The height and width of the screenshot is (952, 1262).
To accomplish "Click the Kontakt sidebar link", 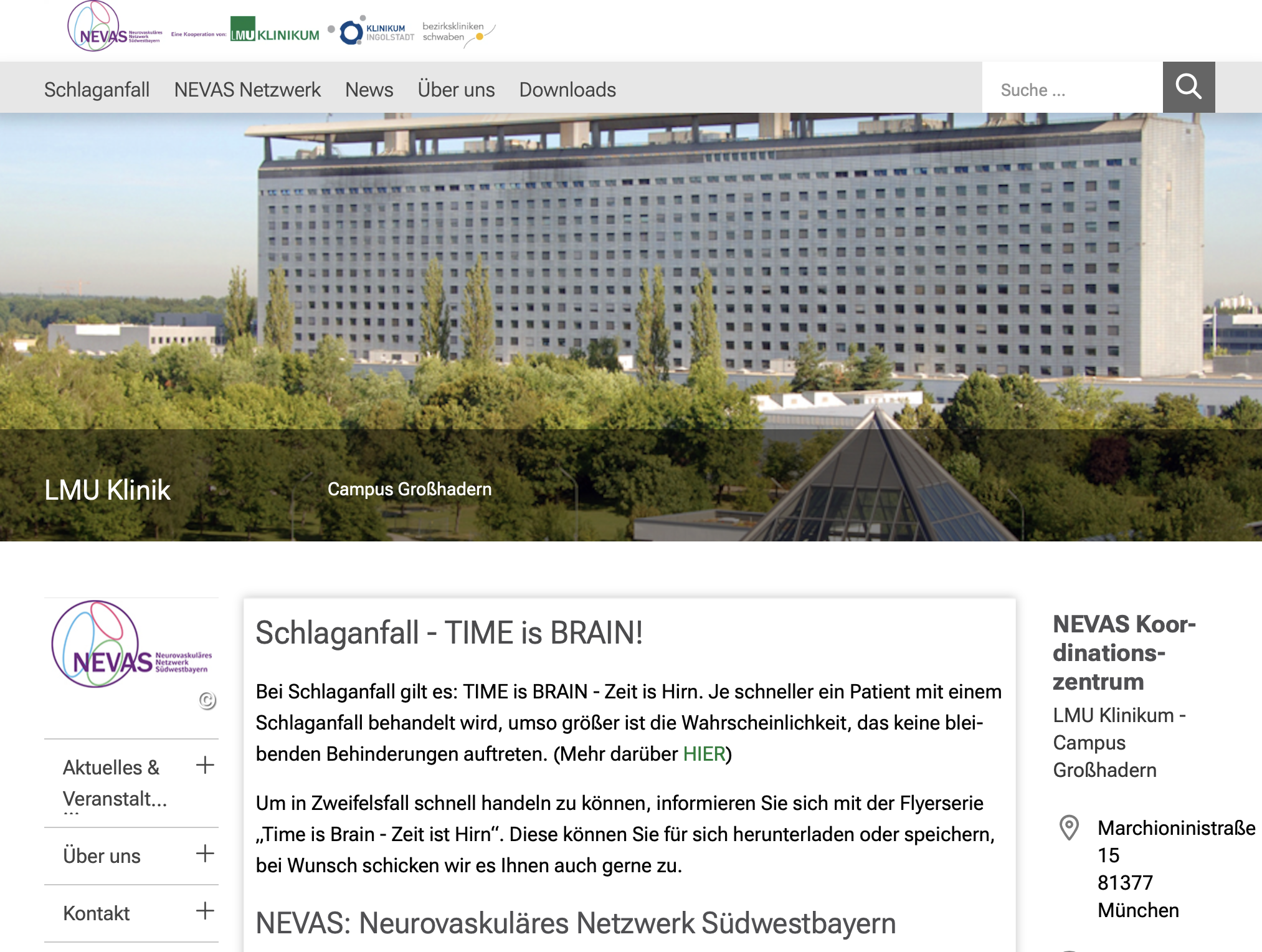I will (x=97, y=913).
